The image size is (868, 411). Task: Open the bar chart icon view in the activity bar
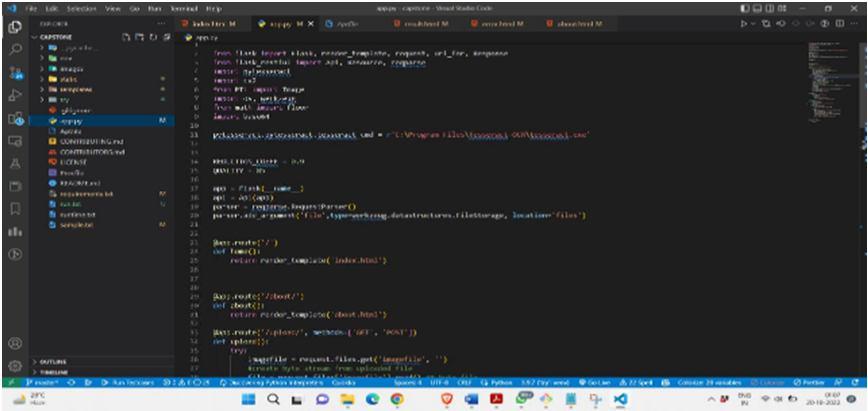click(16, 232)
